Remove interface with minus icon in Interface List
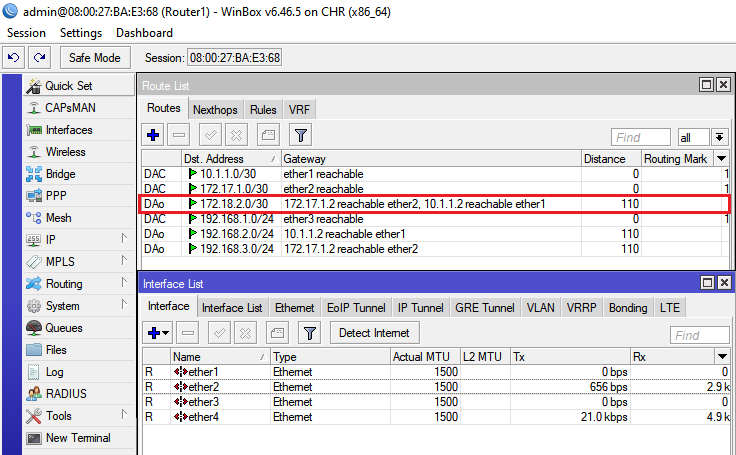The width and height of the screenshot is (736, 455). (x=188, y=333)
